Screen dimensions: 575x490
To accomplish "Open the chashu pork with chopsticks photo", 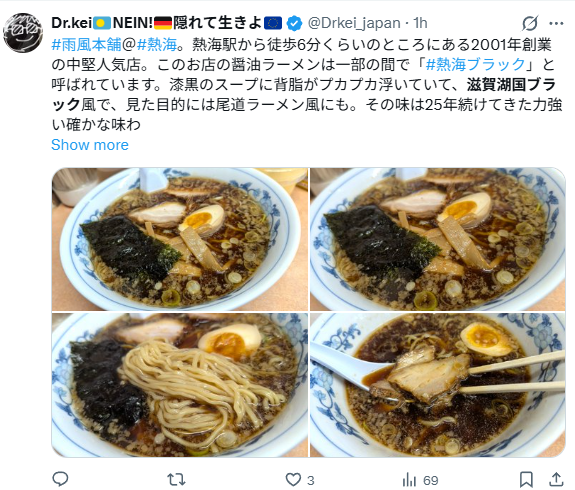I will pyautogui.click(x=437, y=385).
